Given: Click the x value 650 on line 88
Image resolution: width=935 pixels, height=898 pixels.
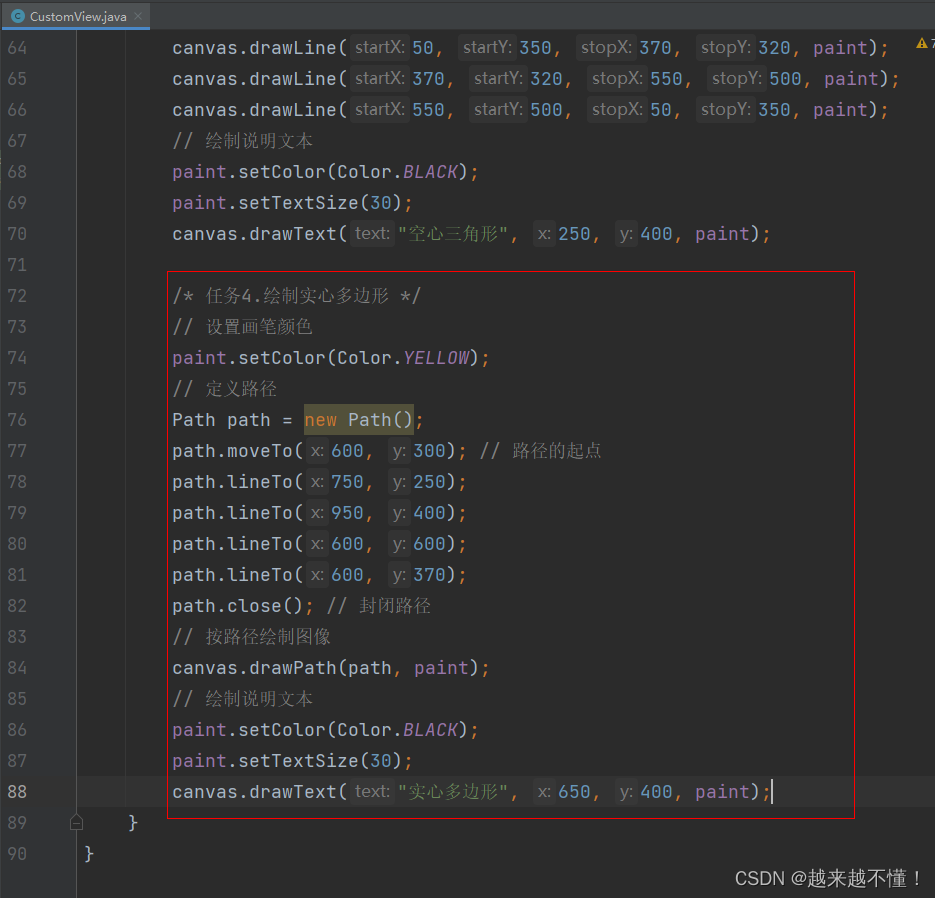Looking at the screenshot, I should click(574, 792).
